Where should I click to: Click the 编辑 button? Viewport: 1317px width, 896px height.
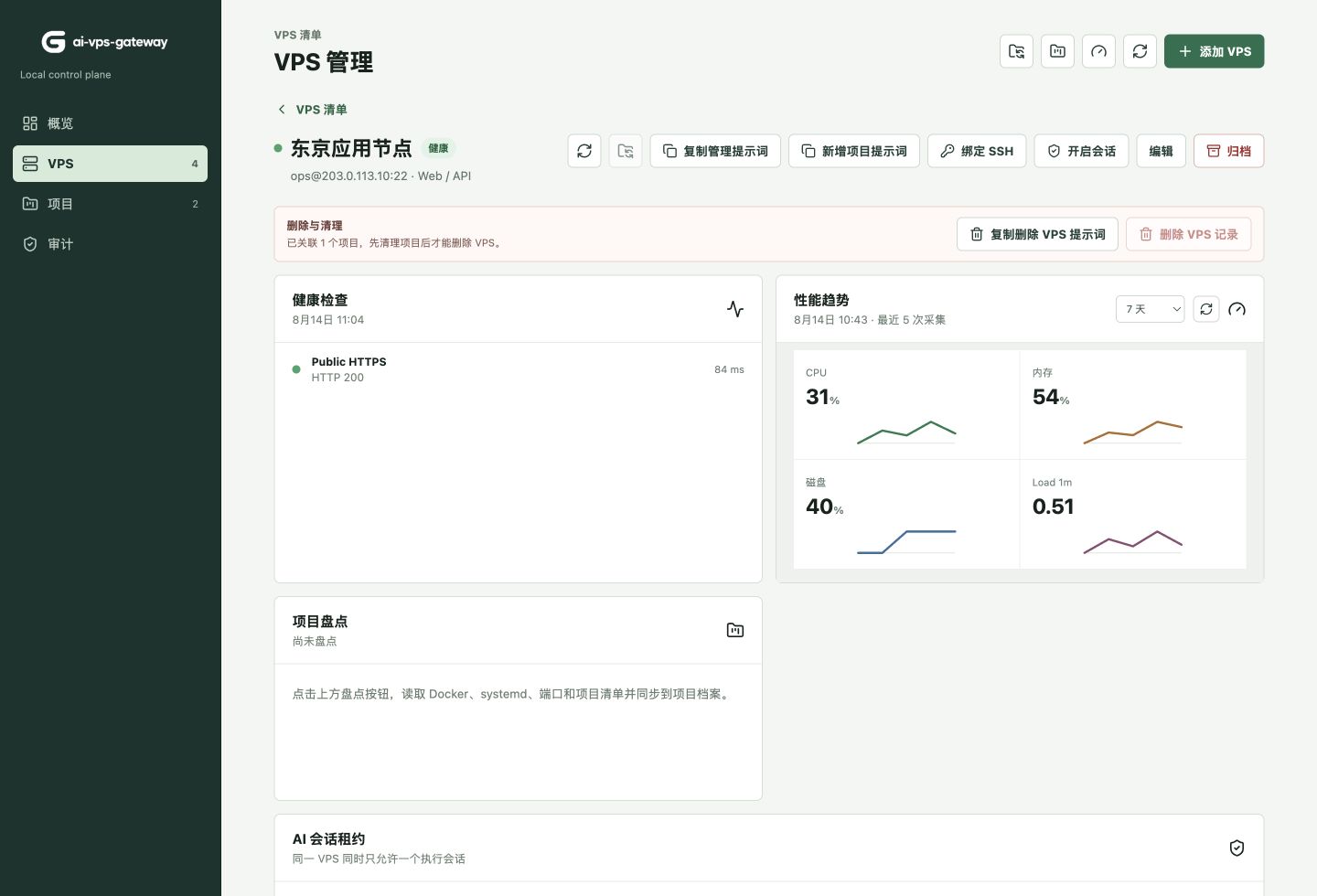pos(1161,151)
